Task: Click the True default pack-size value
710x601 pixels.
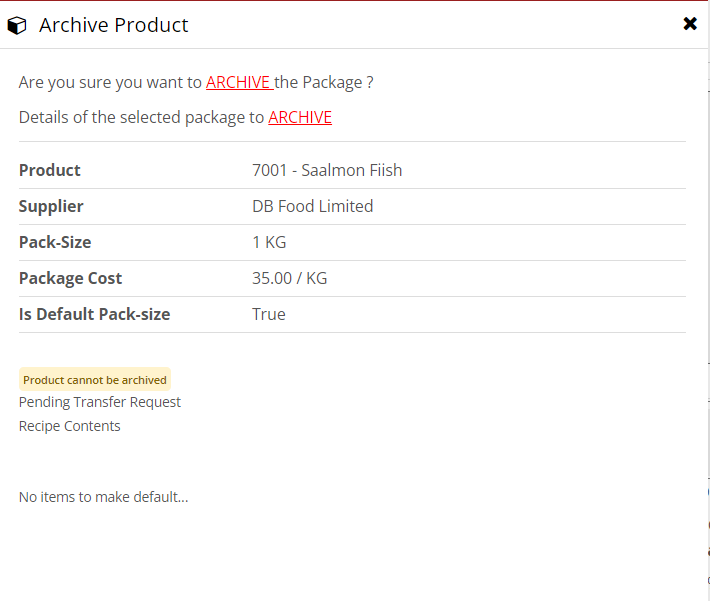Action: [269, 314]
